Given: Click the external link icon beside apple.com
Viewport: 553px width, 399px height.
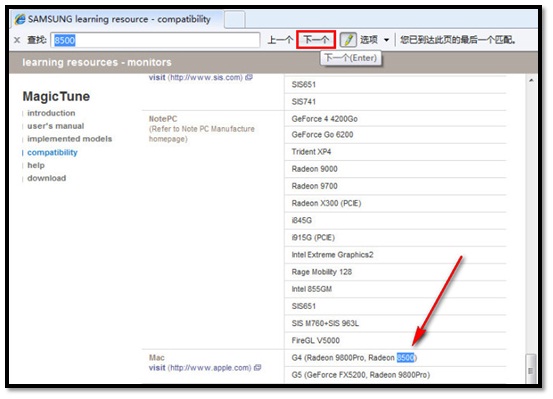Looking at the screenshot, I should coord(258,368).
